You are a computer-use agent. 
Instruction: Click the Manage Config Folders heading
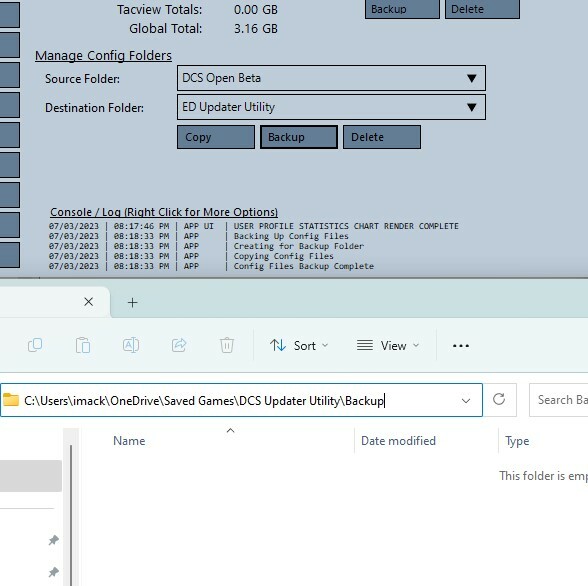tap(104, 55)
